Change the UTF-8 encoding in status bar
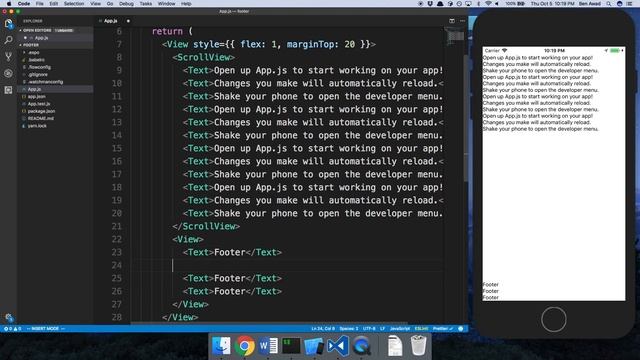The width and height of the screenshot is (640, 360). [x=369, y=329]
